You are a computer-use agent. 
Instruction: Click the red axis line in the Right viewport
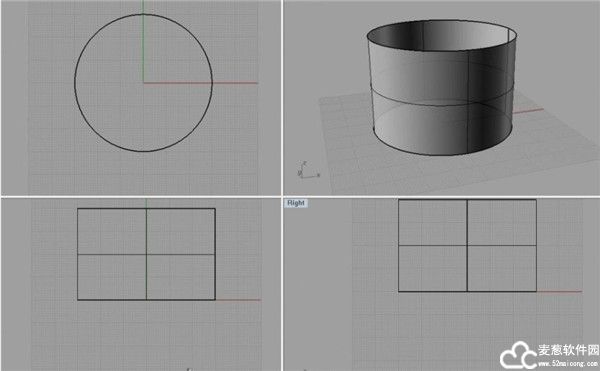(x=559, y=291)
